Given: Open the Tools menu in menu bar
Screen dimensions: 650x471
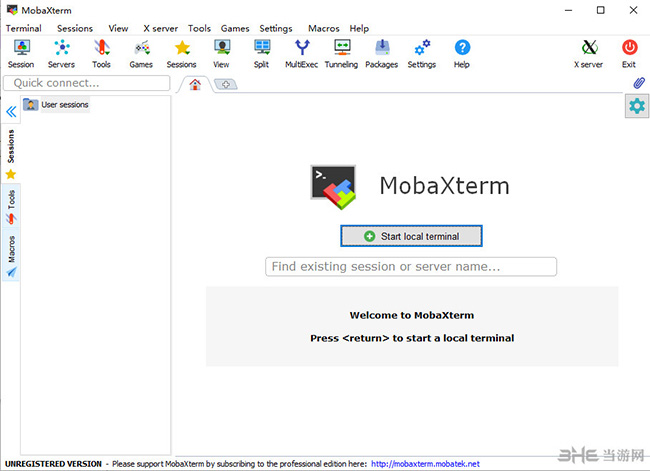Looking at the screenshot, I should point(199,28).
